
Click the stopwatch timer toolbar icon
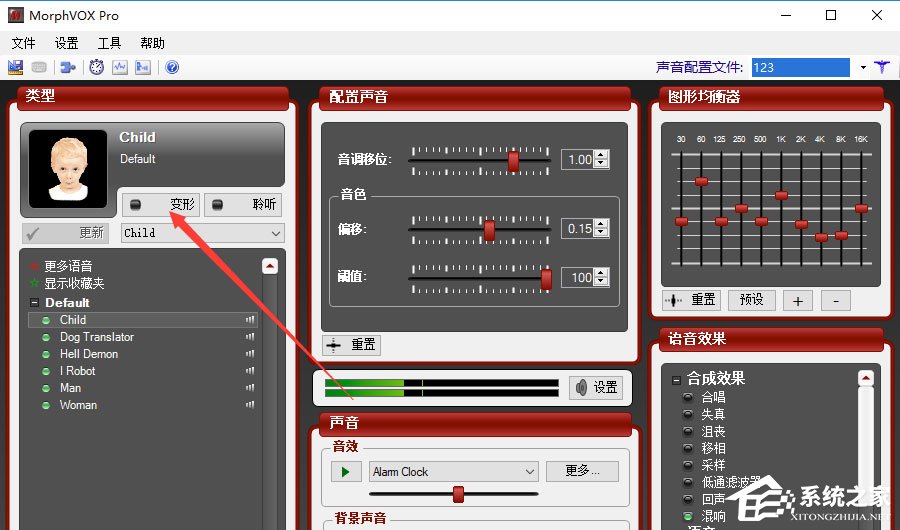coord(96,67)
